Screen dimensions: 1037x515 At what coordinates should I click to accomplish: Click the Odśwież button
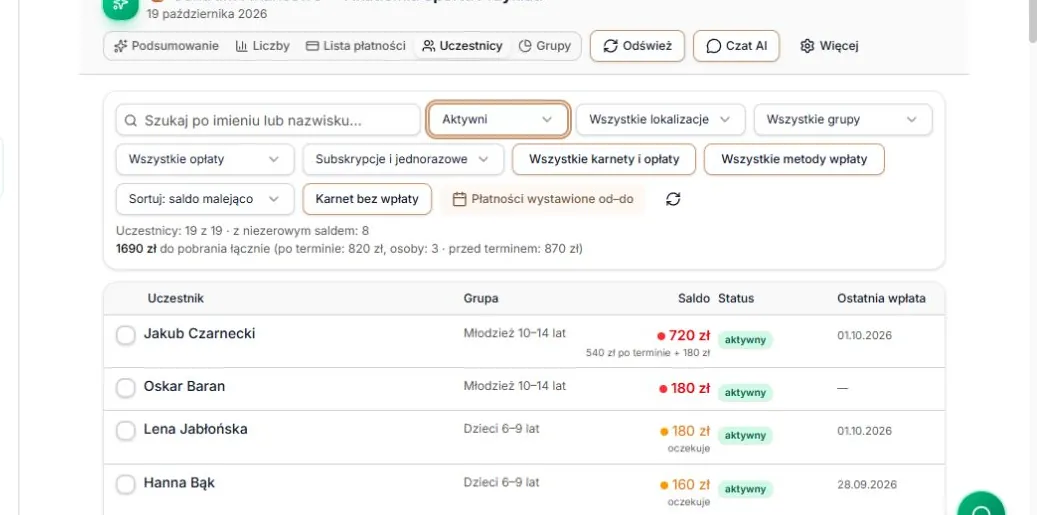[637, 46]
